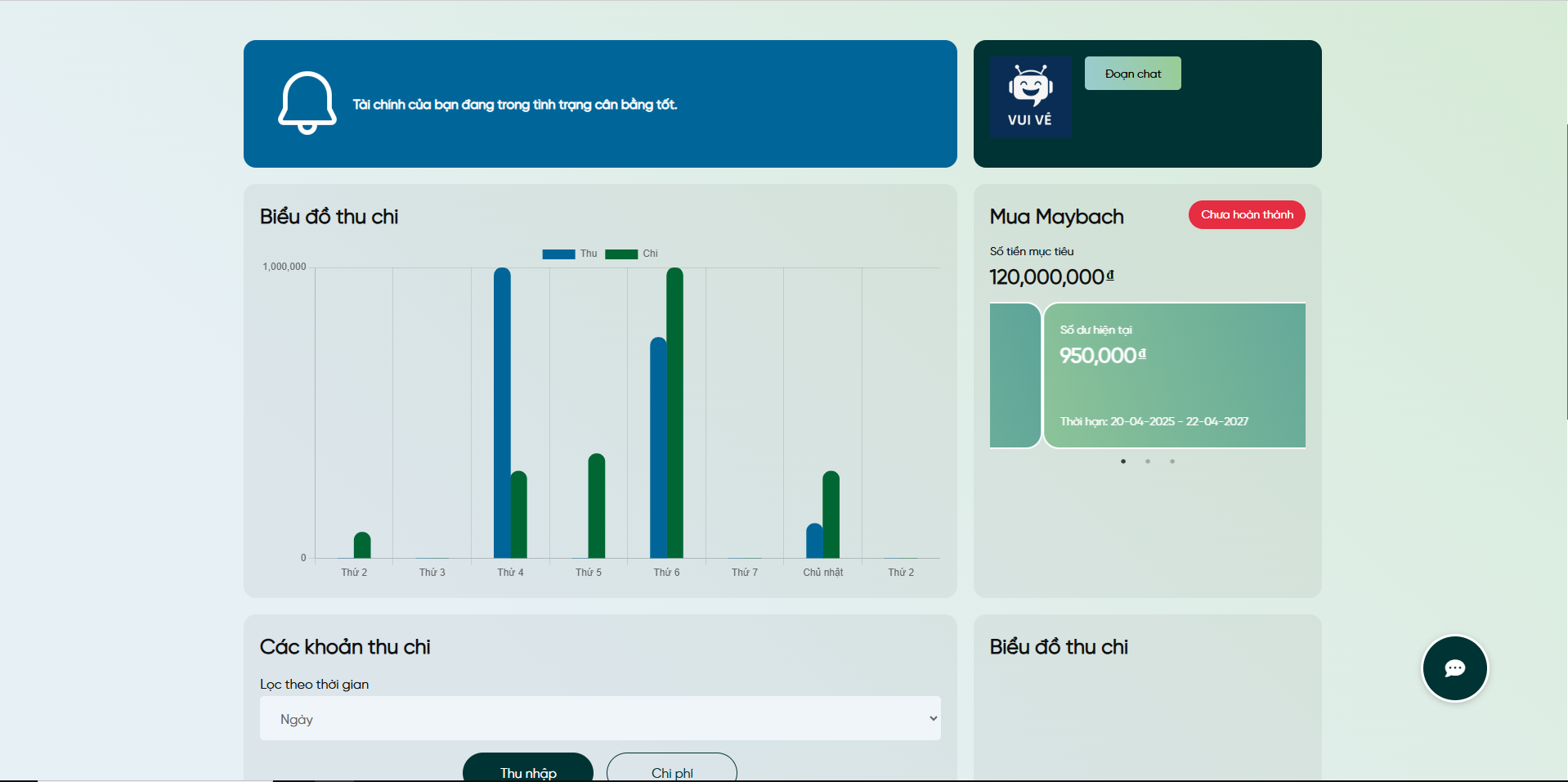Switch to the Chi phí tab
This screenshot has width=1568, height=782.
(x=671, y=770)
